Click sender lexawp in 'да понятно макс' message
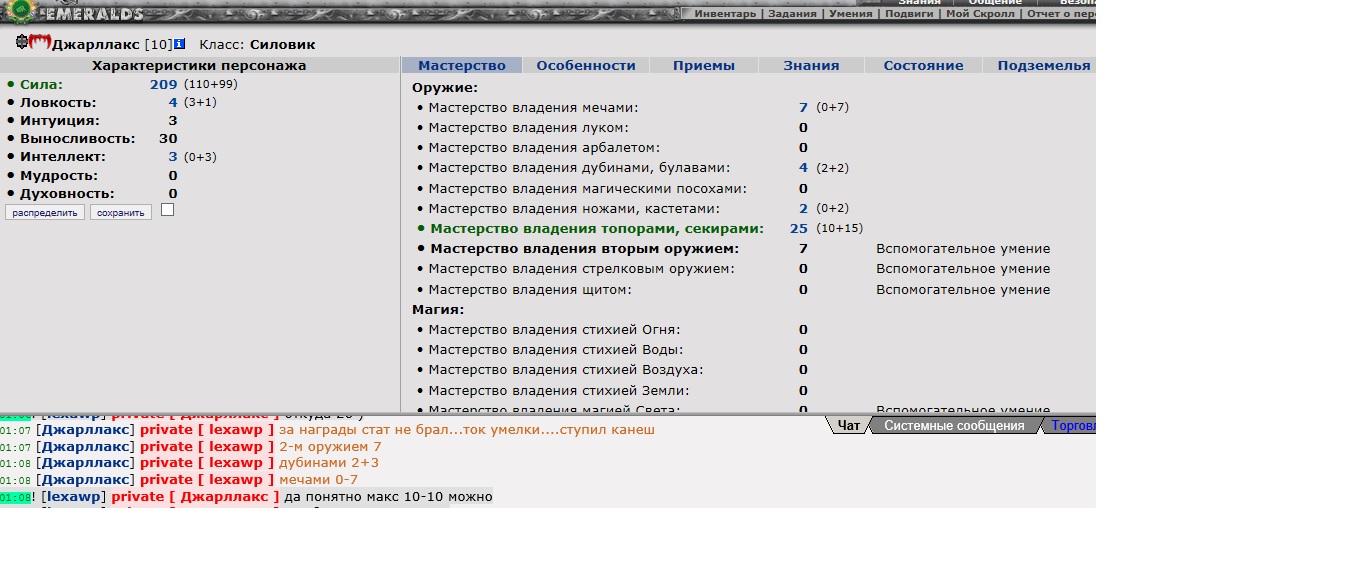The height and width of the screenshot is (579, 1351). tap(73, 496)
